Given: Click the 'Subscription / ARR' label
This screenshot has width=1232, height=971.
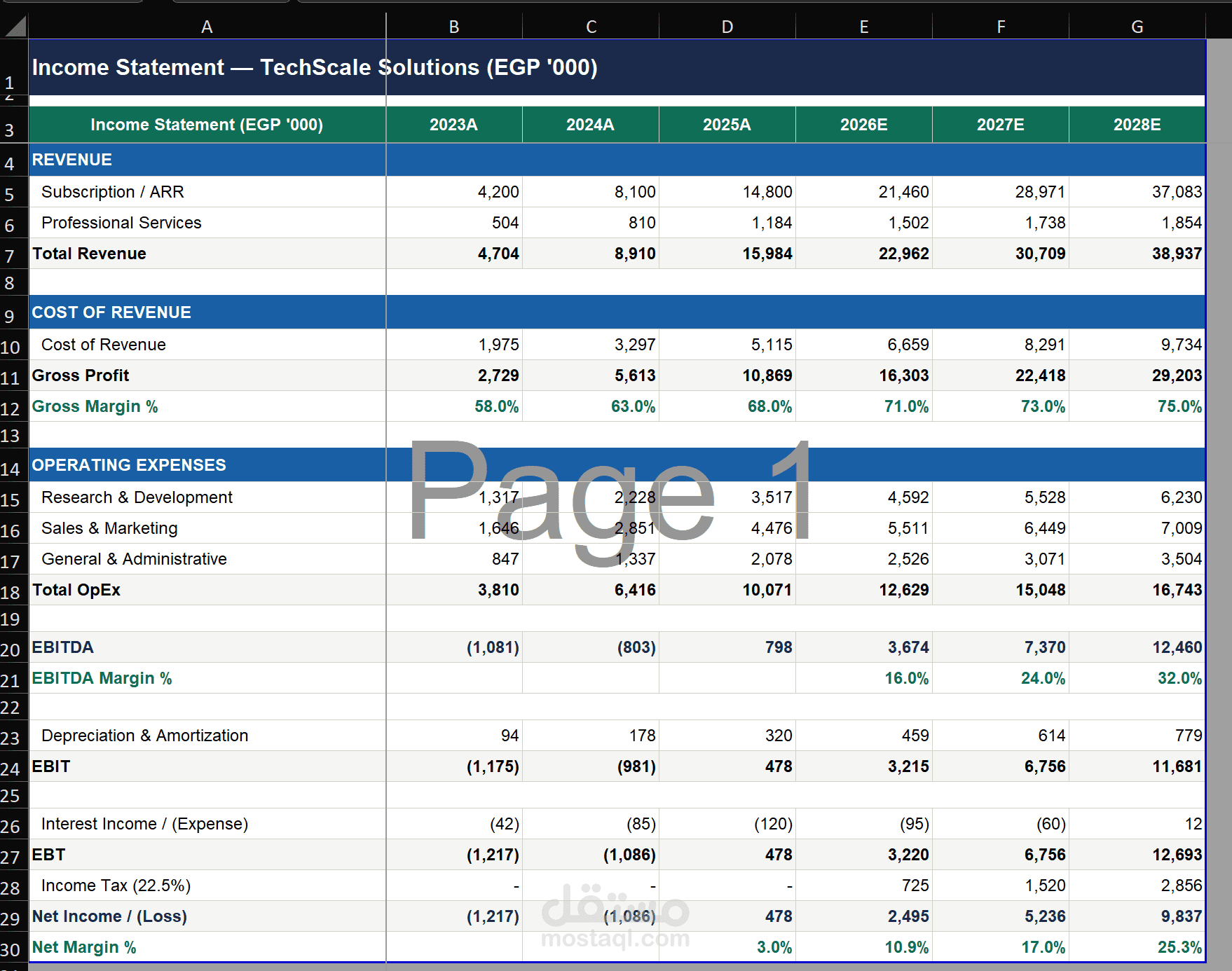Looking at the screenshot, I should pos(113,192).
